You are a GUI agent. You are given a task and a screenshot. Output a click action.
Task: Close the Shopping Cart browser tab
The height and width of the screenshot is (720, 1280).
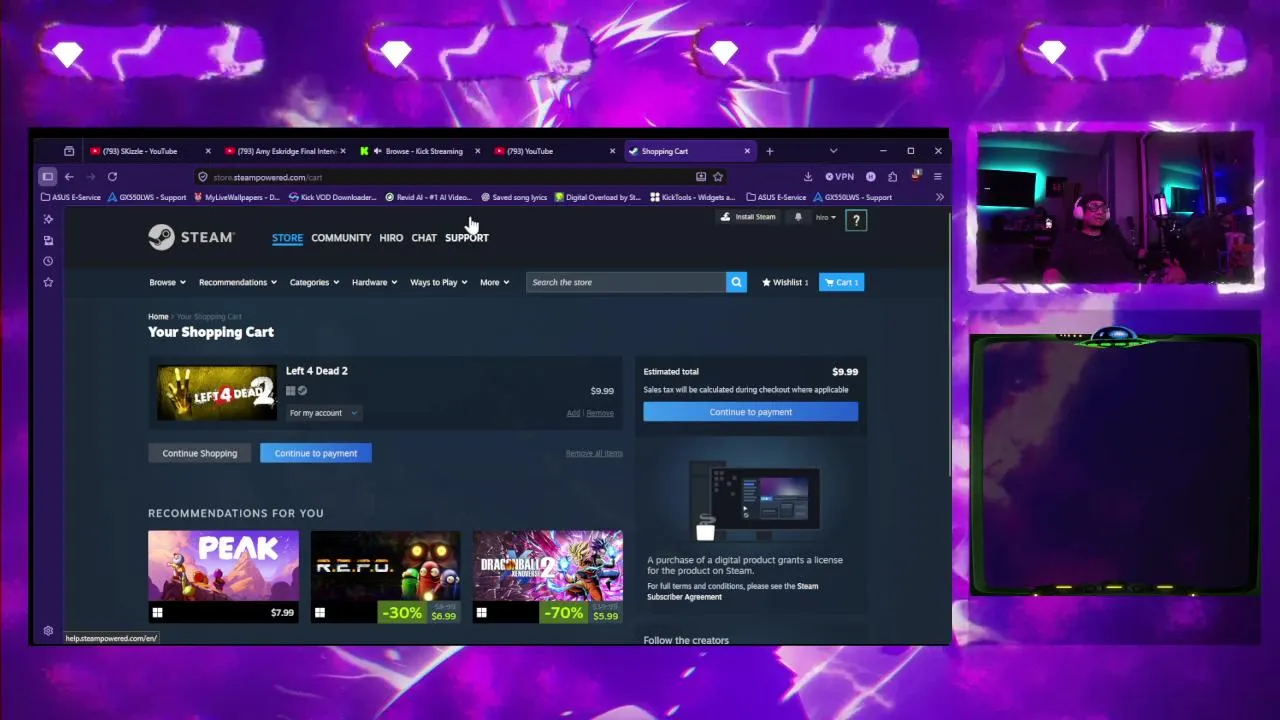coord(747,151)
